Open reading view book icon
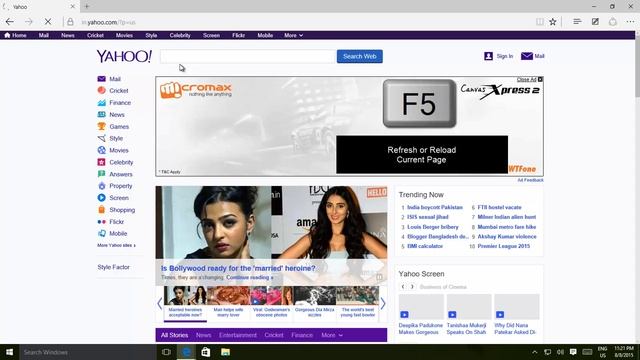This screenshot has height=360, width=640. coord(540,22)
